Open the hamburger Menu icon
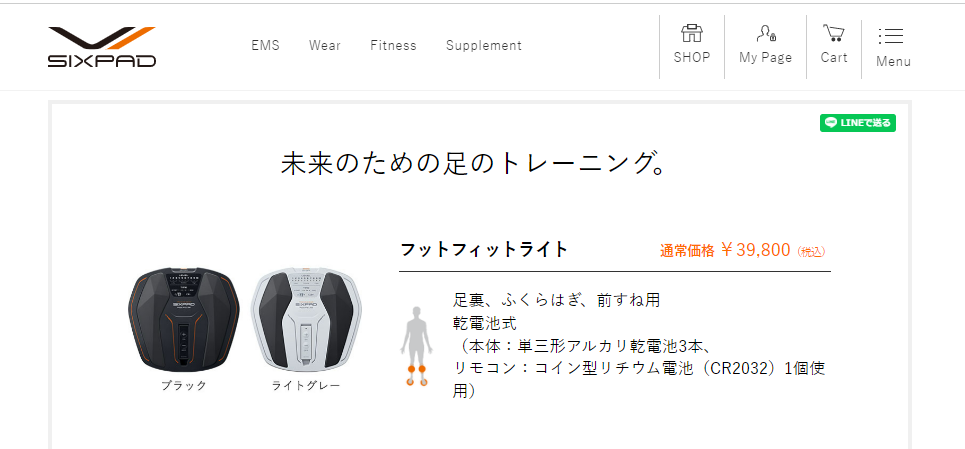965x449 pixels. 891,36
